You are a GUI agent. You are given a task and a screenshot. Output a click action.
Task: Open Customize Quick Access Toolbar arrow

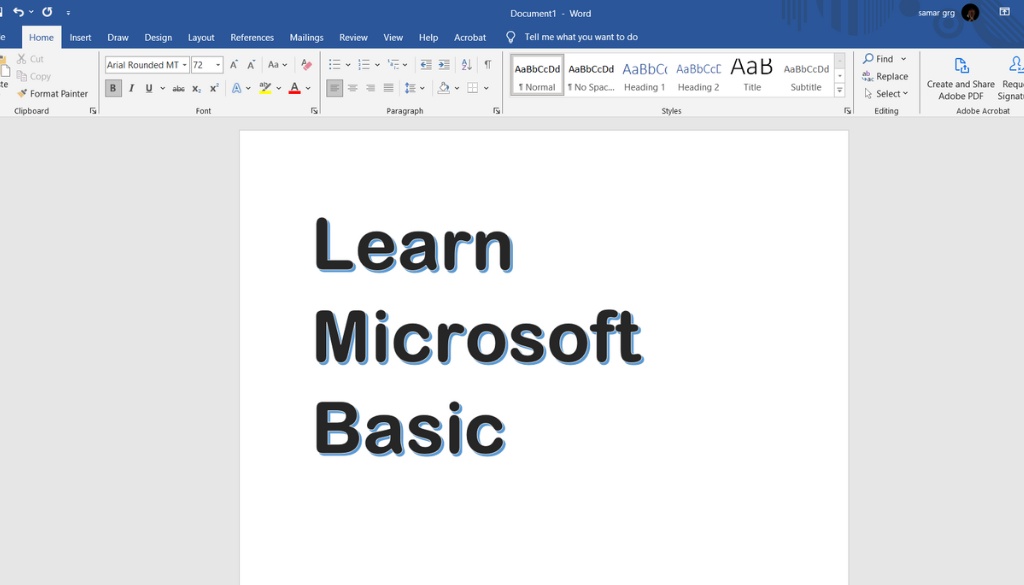(x=68, y=12)
